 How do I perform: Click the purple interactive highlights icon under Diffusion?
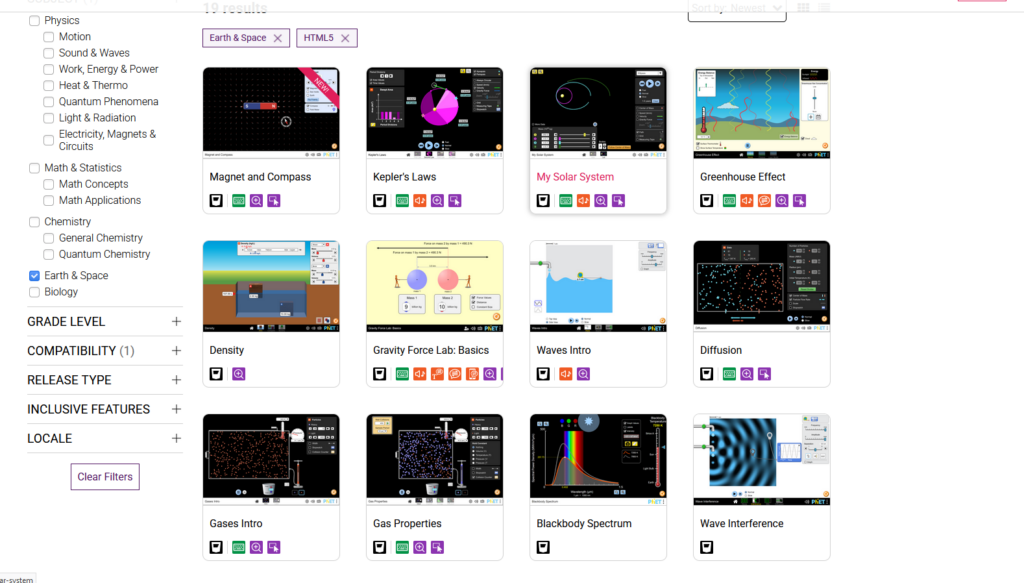[x=764, y=374]
